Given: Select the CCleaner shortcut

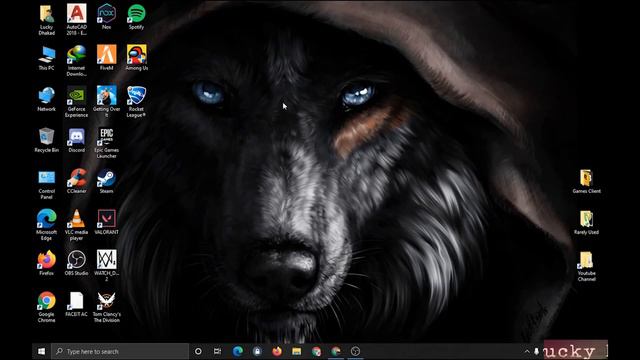Looking at the screenshot, I should tap(76, 181).
